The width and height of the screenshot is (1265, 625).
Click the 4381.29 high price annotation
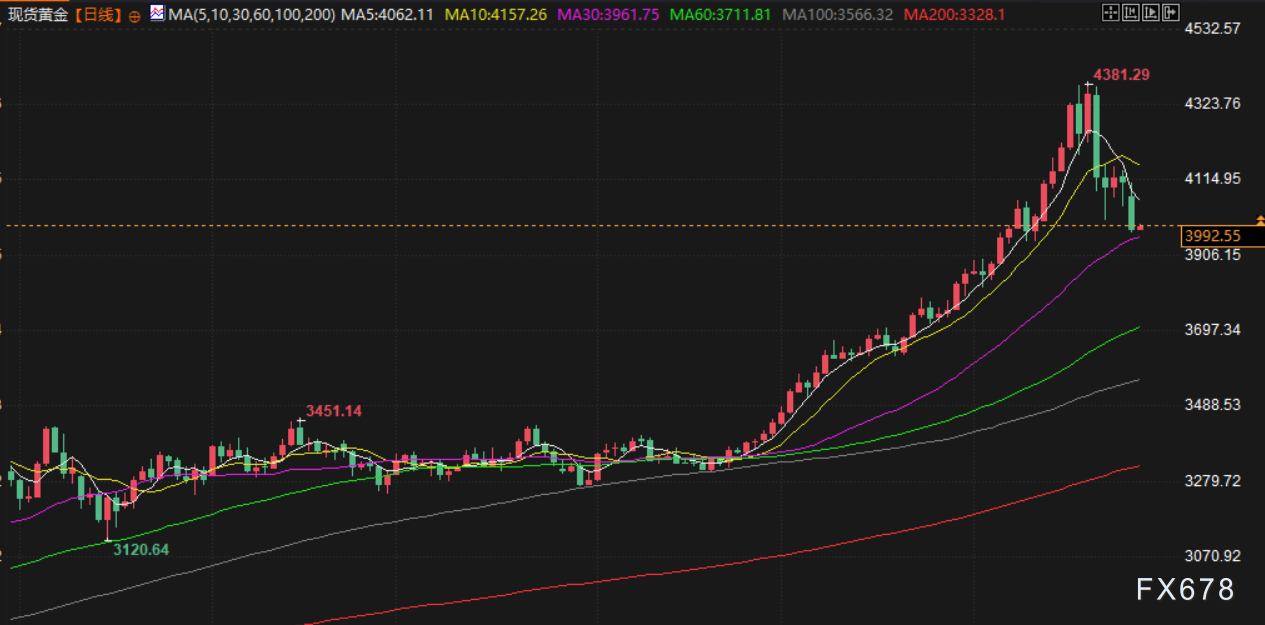[1121, 75]
